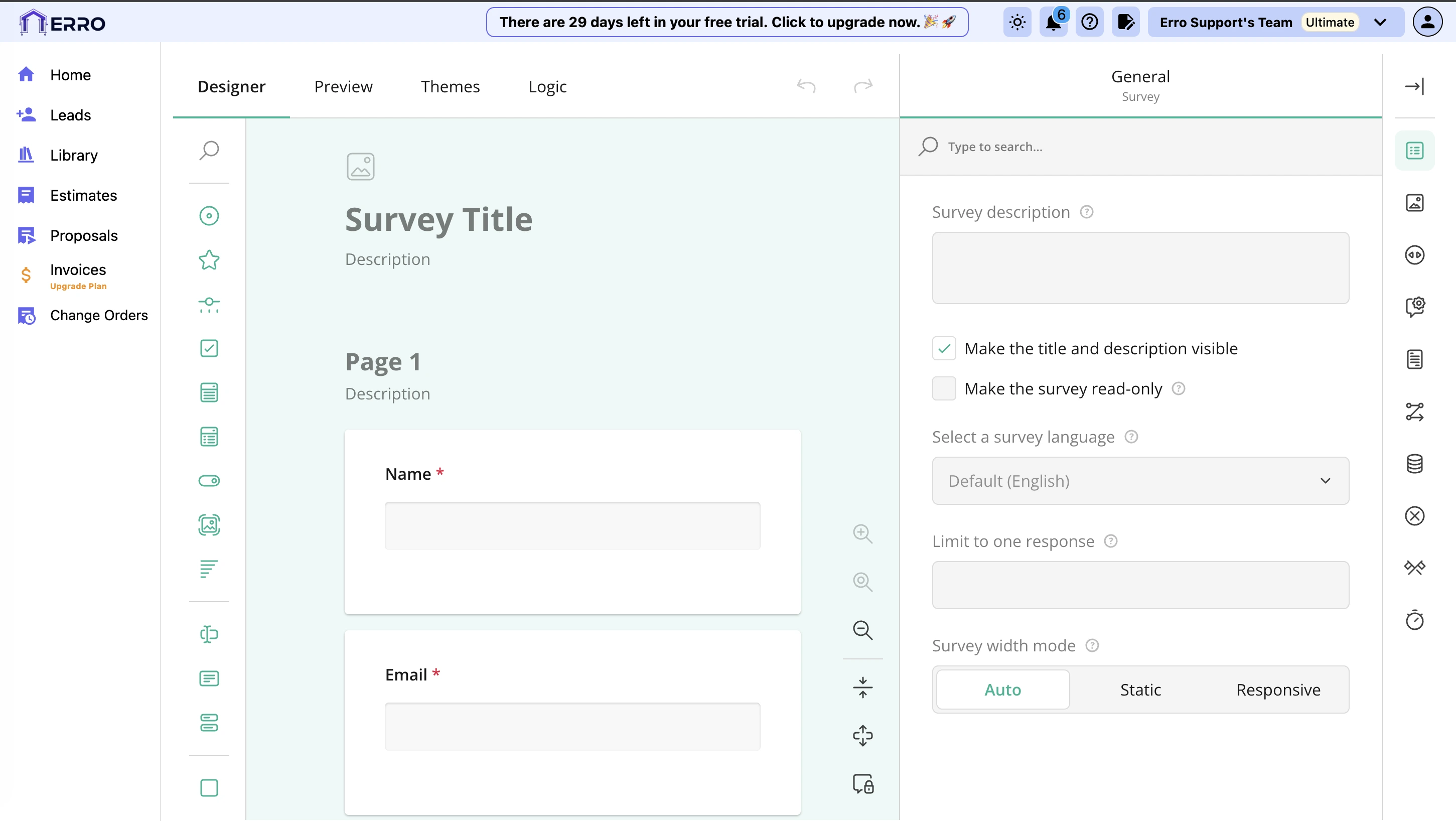Click the radio button group toolbox icon
Viewport: 1456px width, 821px height.
point(209,216)
